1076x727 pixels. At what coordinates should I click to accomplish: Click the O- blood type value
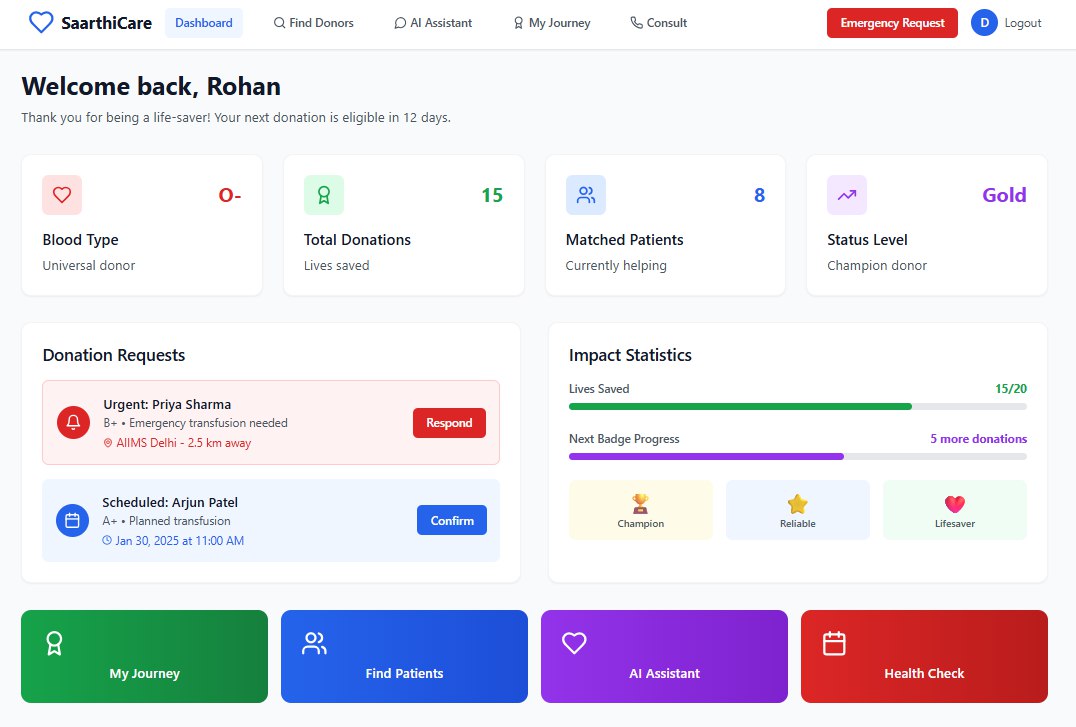230,196
